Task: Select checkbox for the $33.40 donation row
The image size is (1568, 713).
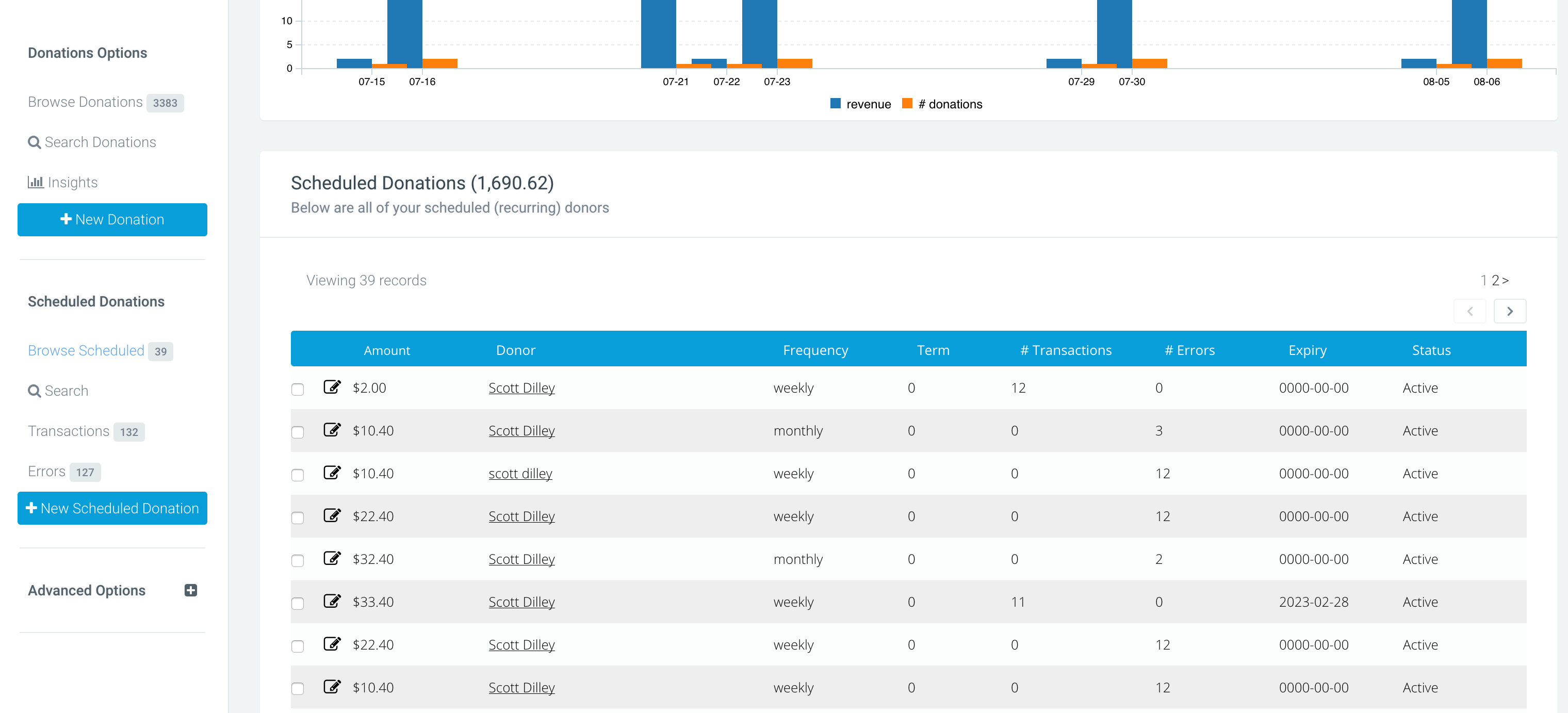Action: click(x=298, y=603)
